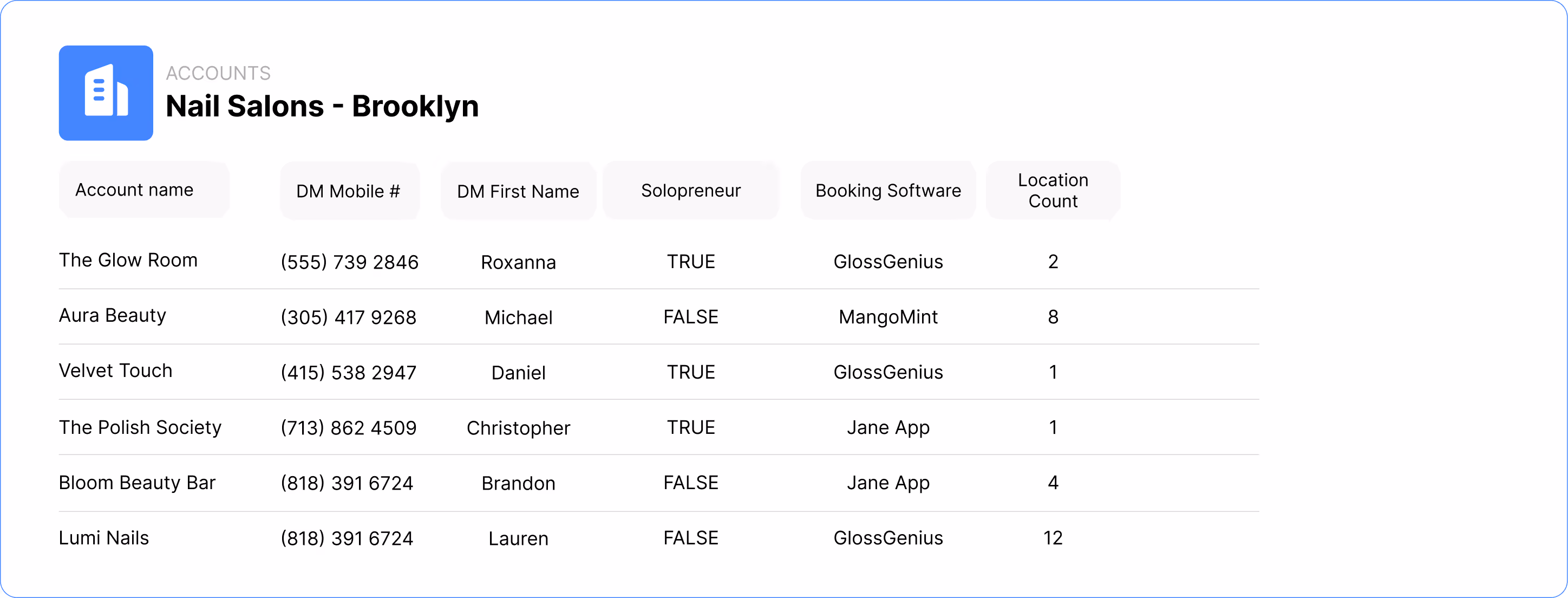Image resolution: width=1568 pixels, height=598 pixels.
Task: Click Lumi Nails location count 12
Action: 1053,538
